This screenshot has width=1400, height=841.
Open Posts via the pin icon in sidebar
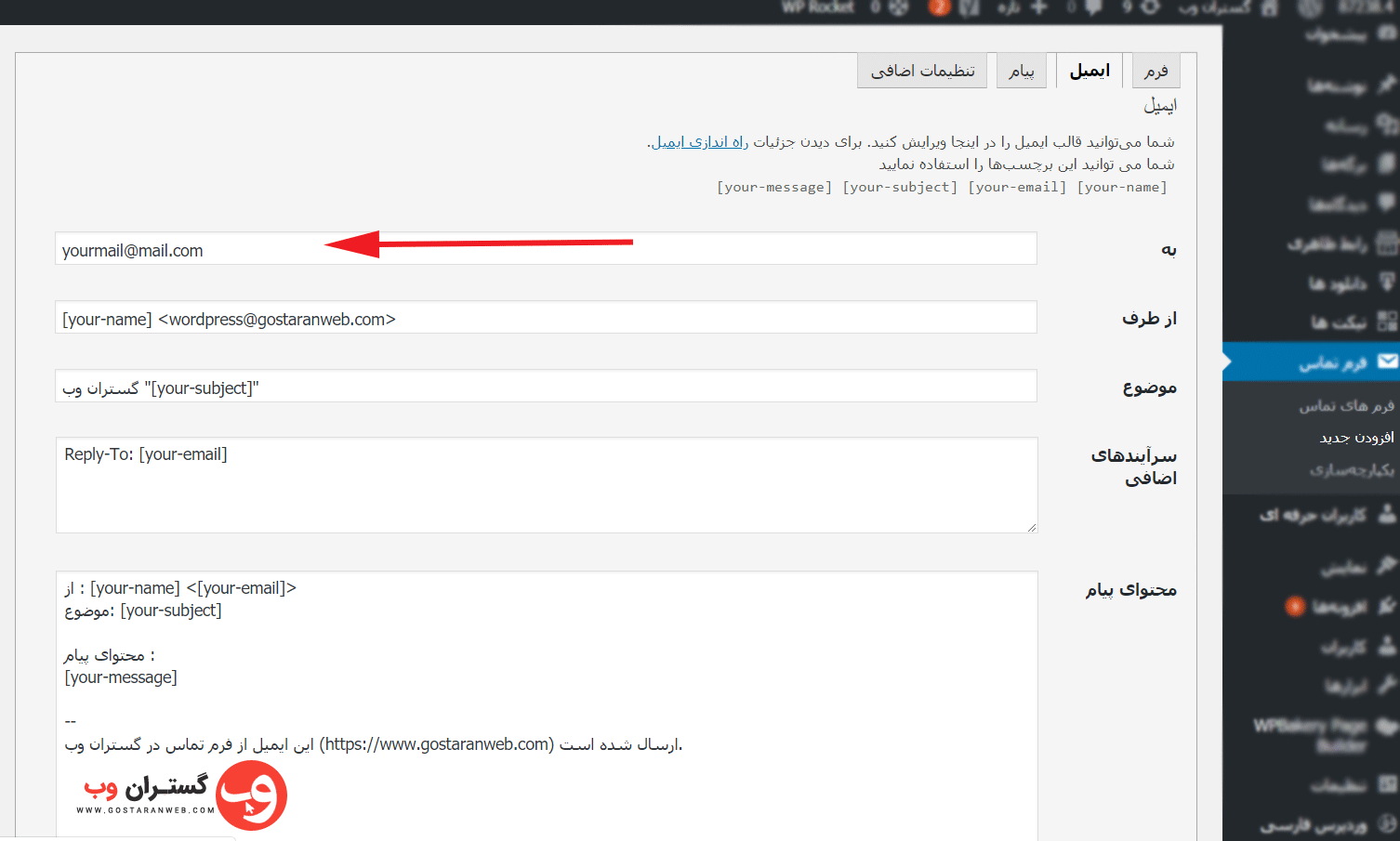pyautogui.click(x=1387, y=85)
